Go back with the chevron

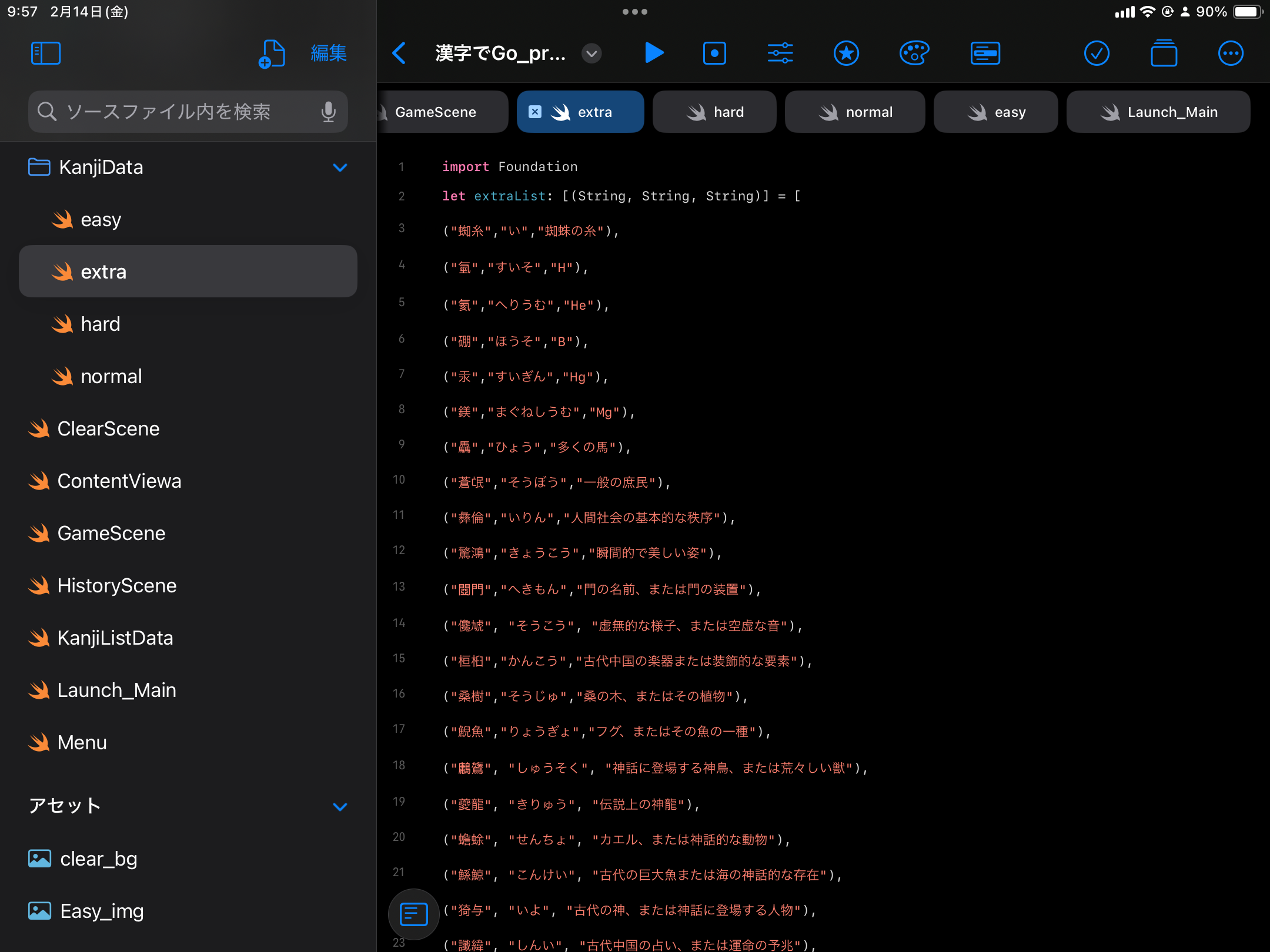(399, 53)
